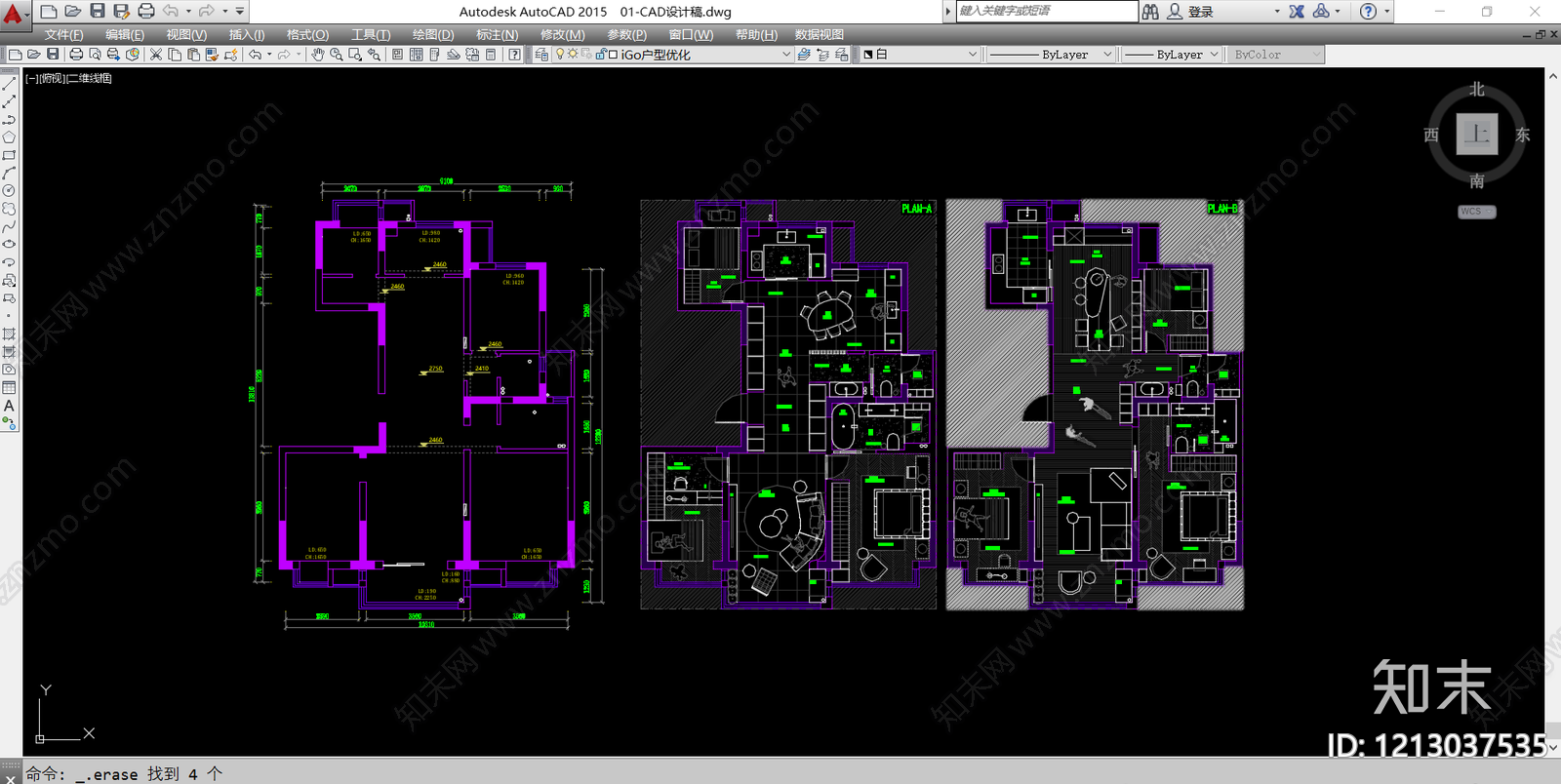Open the Layer Properties Manager icon
Image resolution: width=1561 pixels, height=784 pixels.
point(541,55)
